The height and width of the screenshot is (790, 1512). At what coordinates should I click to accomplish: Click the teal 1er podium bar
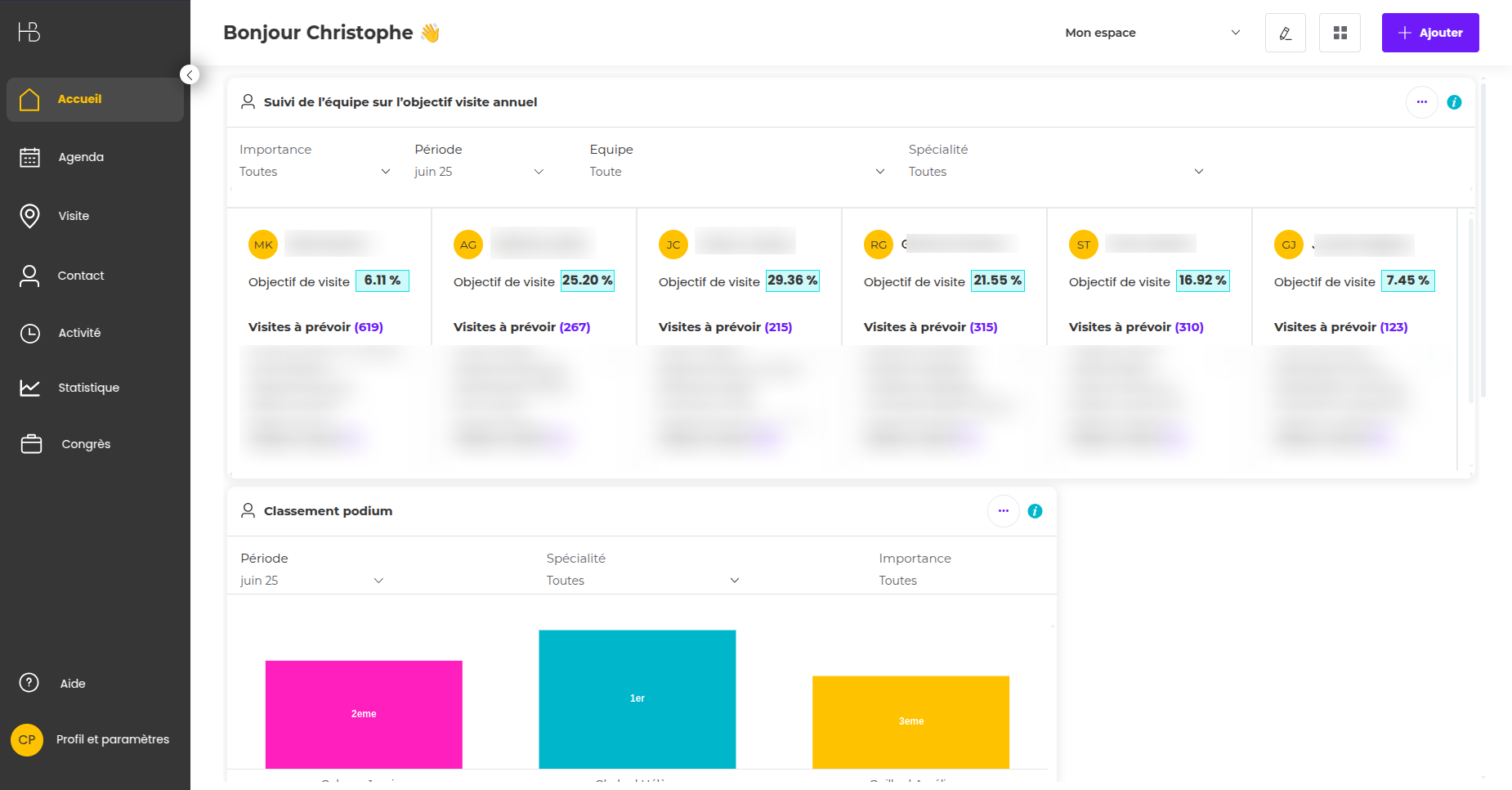click(x=637, y=699)
